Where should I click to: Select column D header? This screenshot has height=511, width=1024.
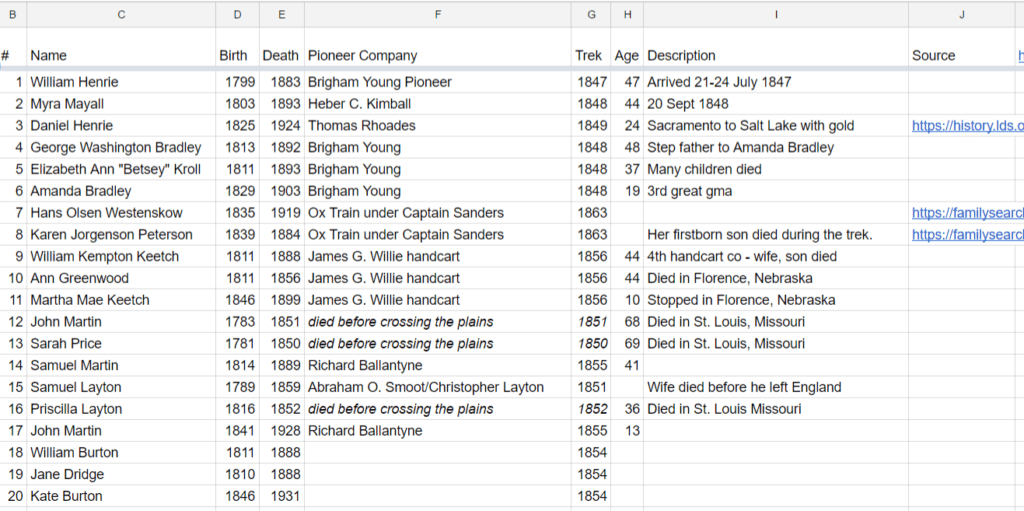point(238,14)
